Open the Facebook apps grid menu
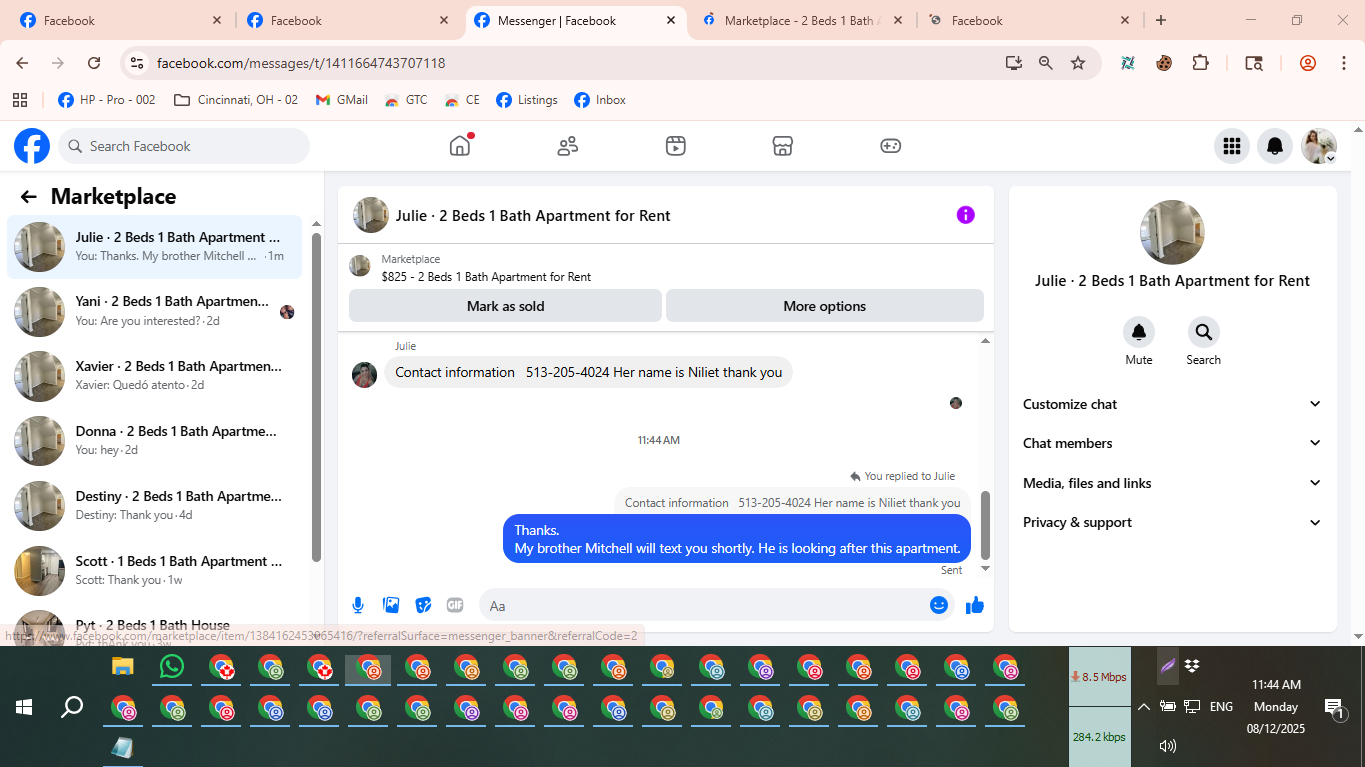 [x=1232, y=146]
